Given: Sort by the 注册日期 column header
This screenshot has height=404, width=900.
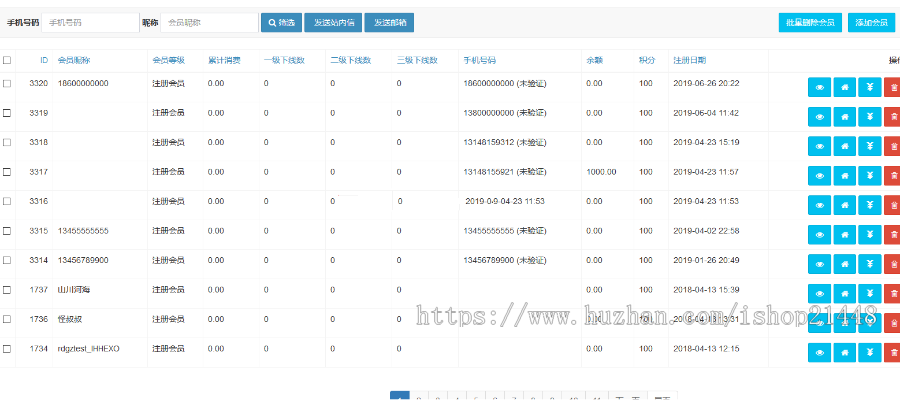Looking at the screenshot, I should tap(689, 60).
